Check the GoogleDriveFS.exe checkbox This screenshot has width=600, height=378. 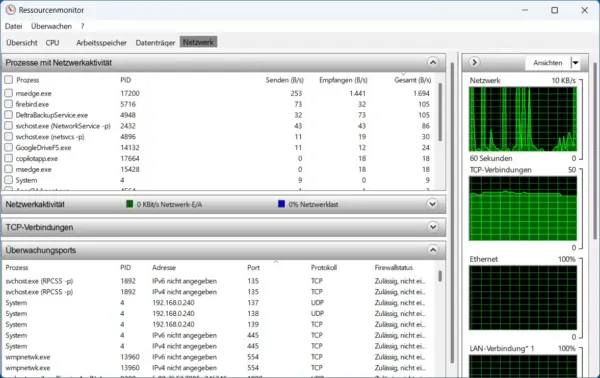8,147
